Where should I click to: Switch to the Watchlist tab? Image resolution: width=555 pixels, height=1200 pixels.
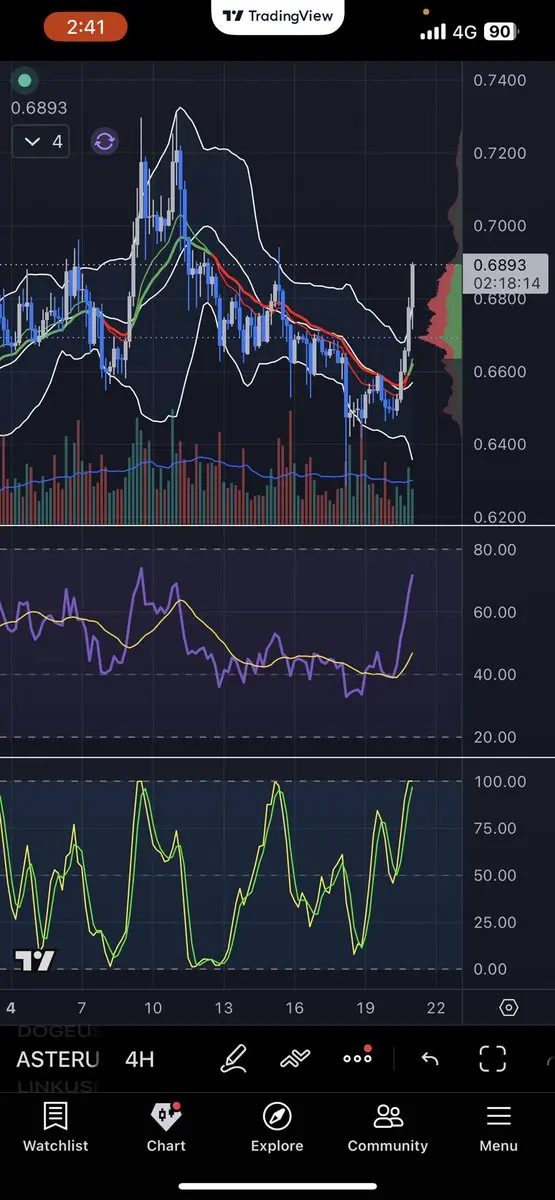56,1127
